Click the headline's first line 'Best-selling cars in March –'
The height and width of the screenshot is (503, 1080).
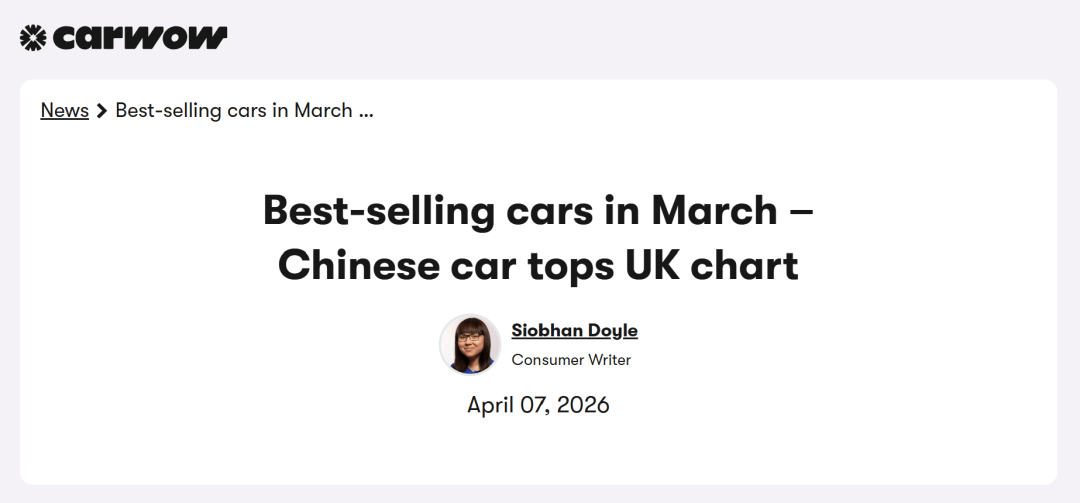coord(538,211)
